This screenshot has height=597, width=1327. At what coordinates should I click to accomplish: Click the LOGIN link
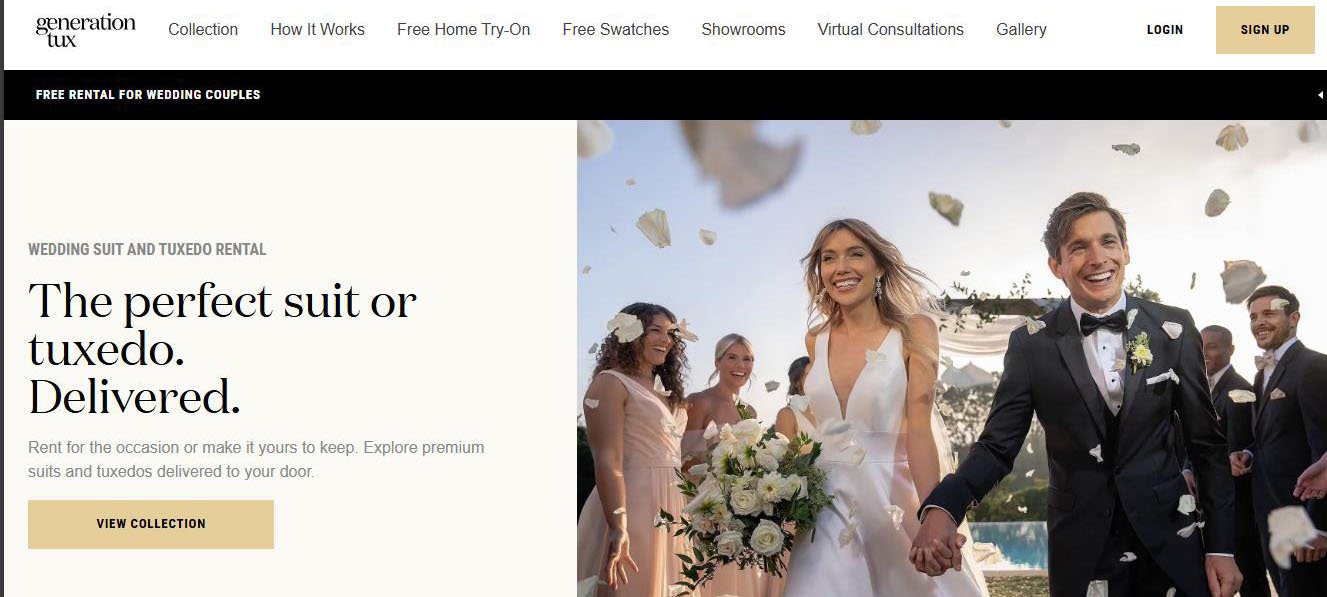point(1164,30)
